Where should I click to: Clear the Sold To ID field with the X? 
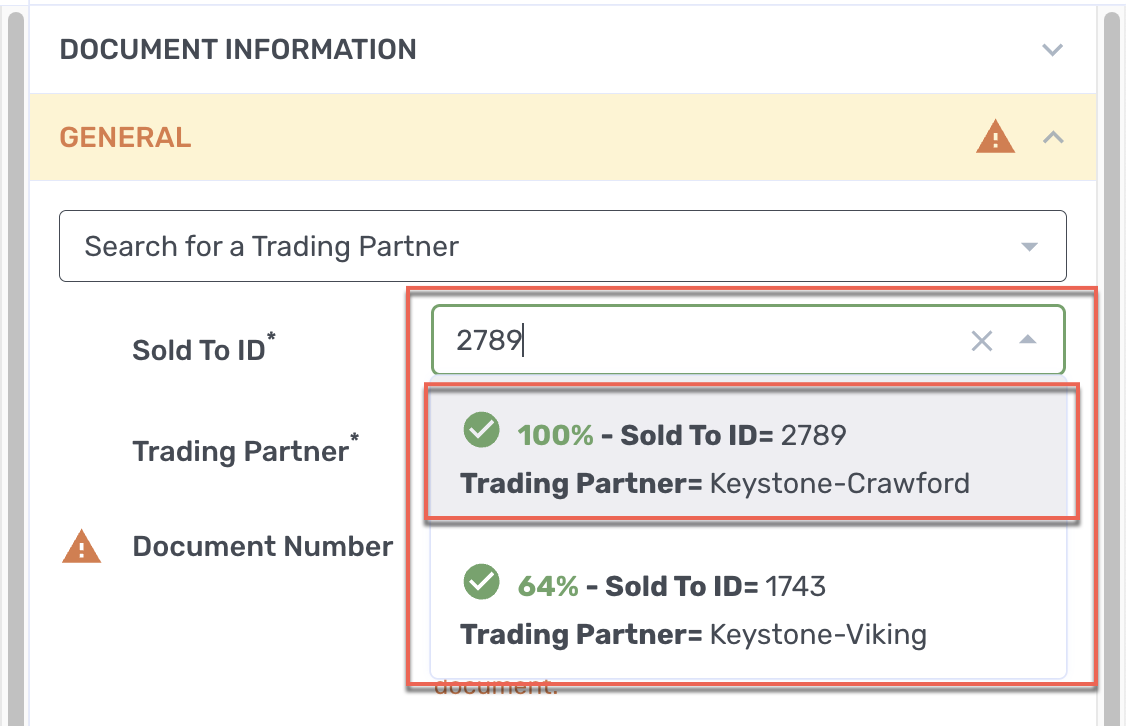coord(981,340)
